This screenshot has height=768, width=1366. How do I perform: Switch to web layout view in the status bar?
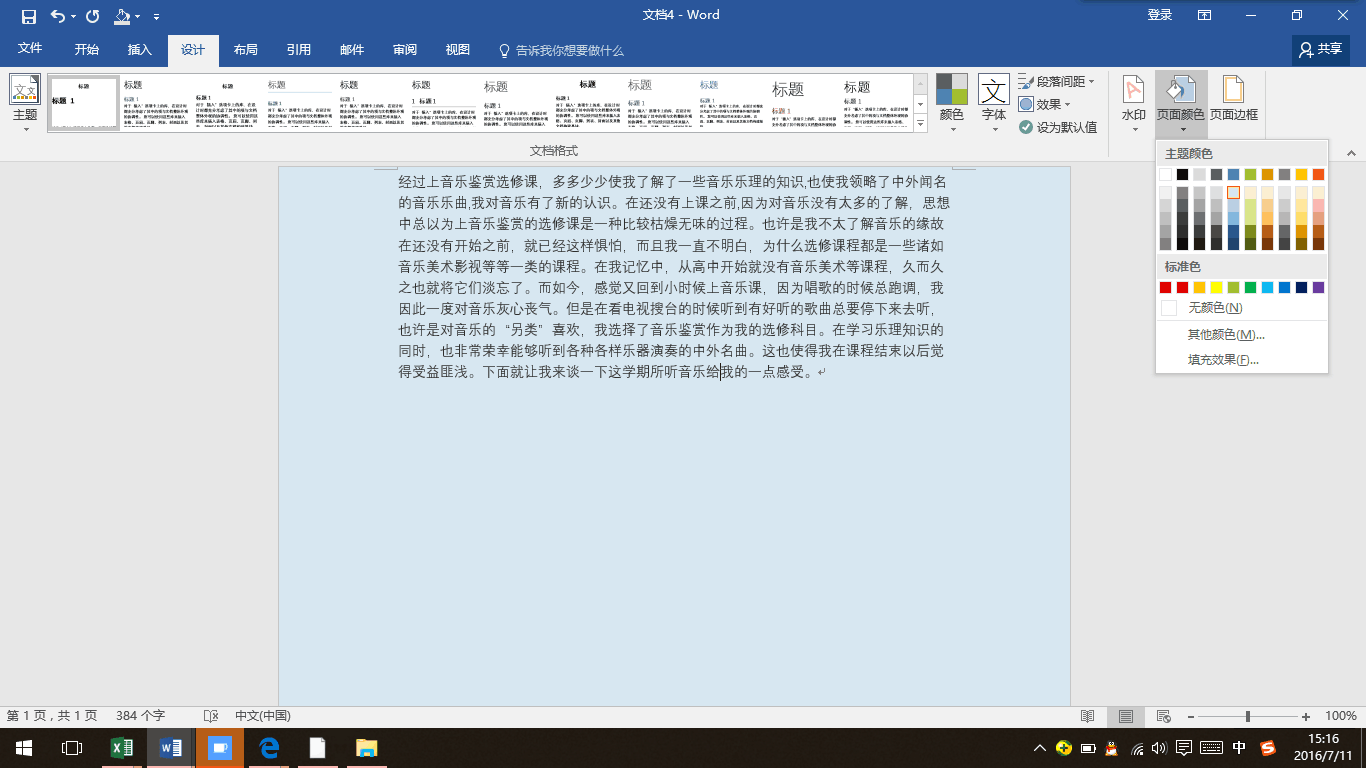(x=1163, y=717)
